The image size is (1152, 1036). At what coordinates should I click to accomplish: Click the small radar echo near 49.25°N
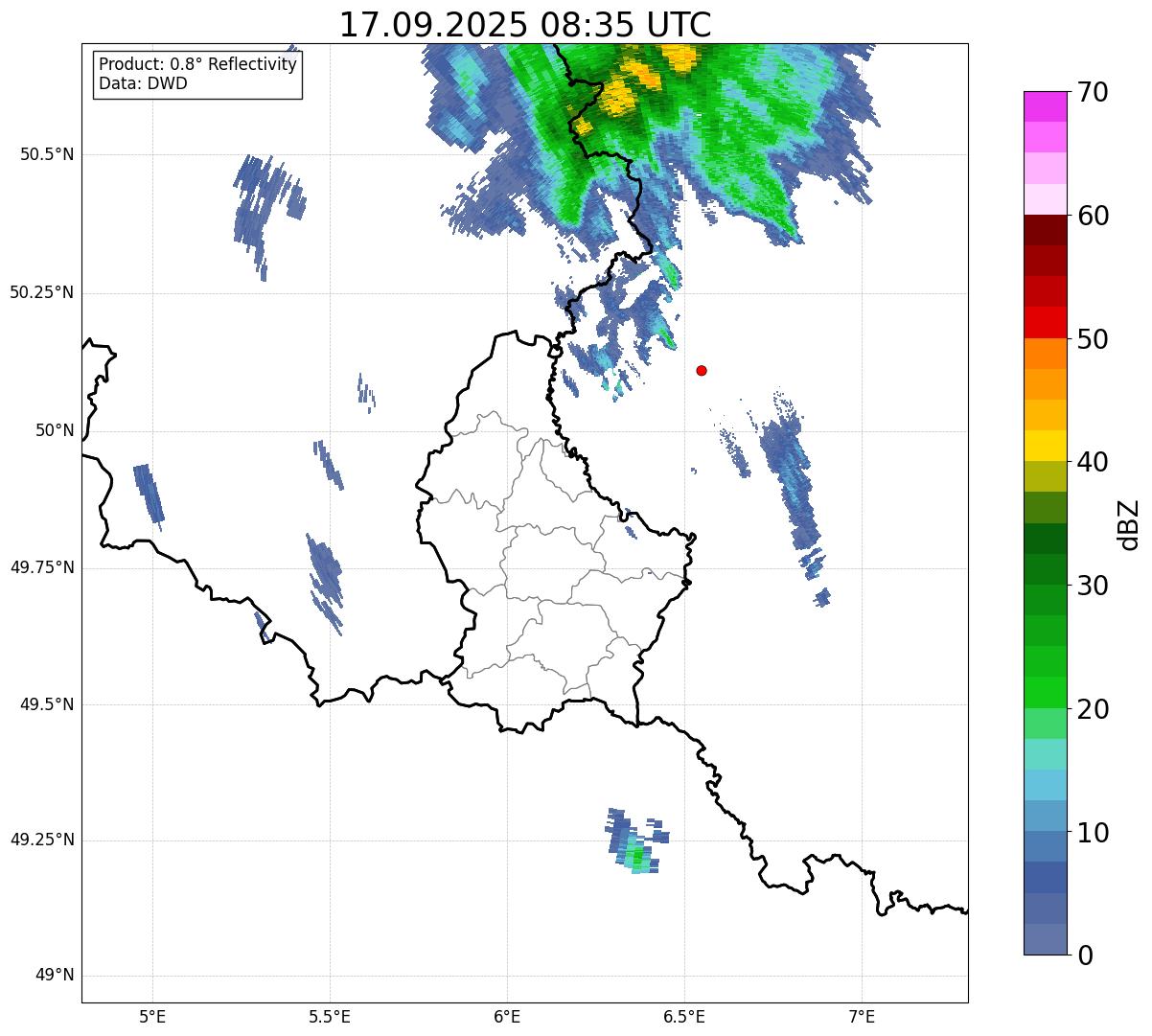636,842
